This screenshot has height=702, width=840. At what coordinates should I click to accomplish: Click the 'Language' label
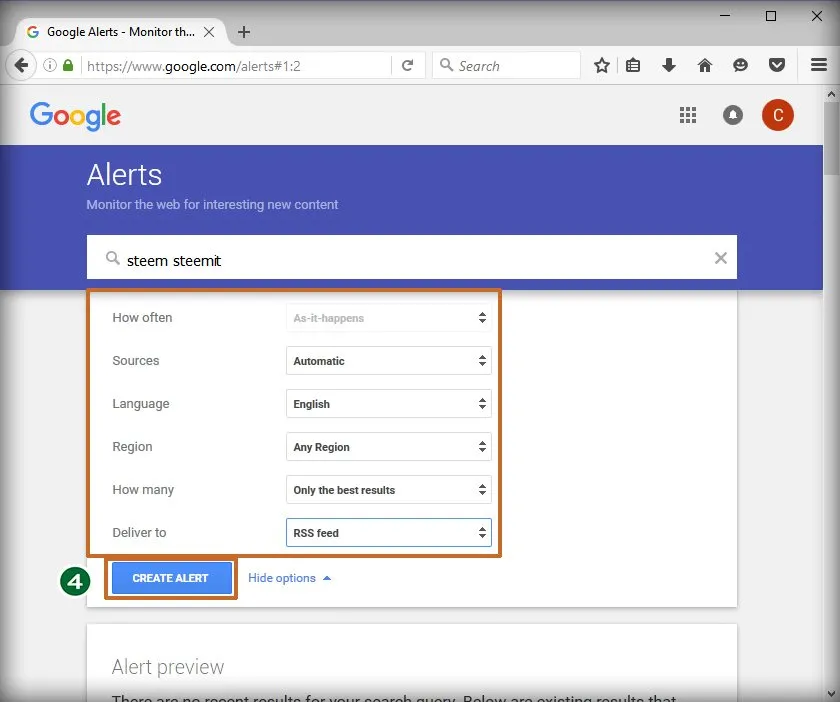coord(140,404)
